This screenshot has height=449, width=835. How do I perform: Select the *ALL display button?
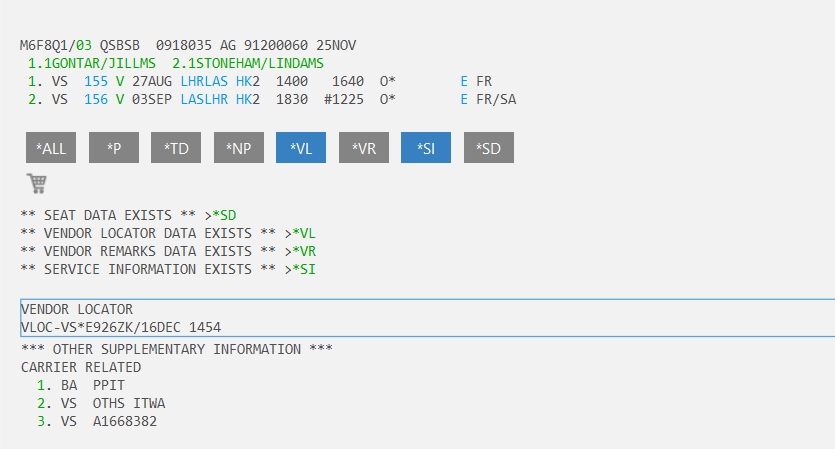coord(51,148)
